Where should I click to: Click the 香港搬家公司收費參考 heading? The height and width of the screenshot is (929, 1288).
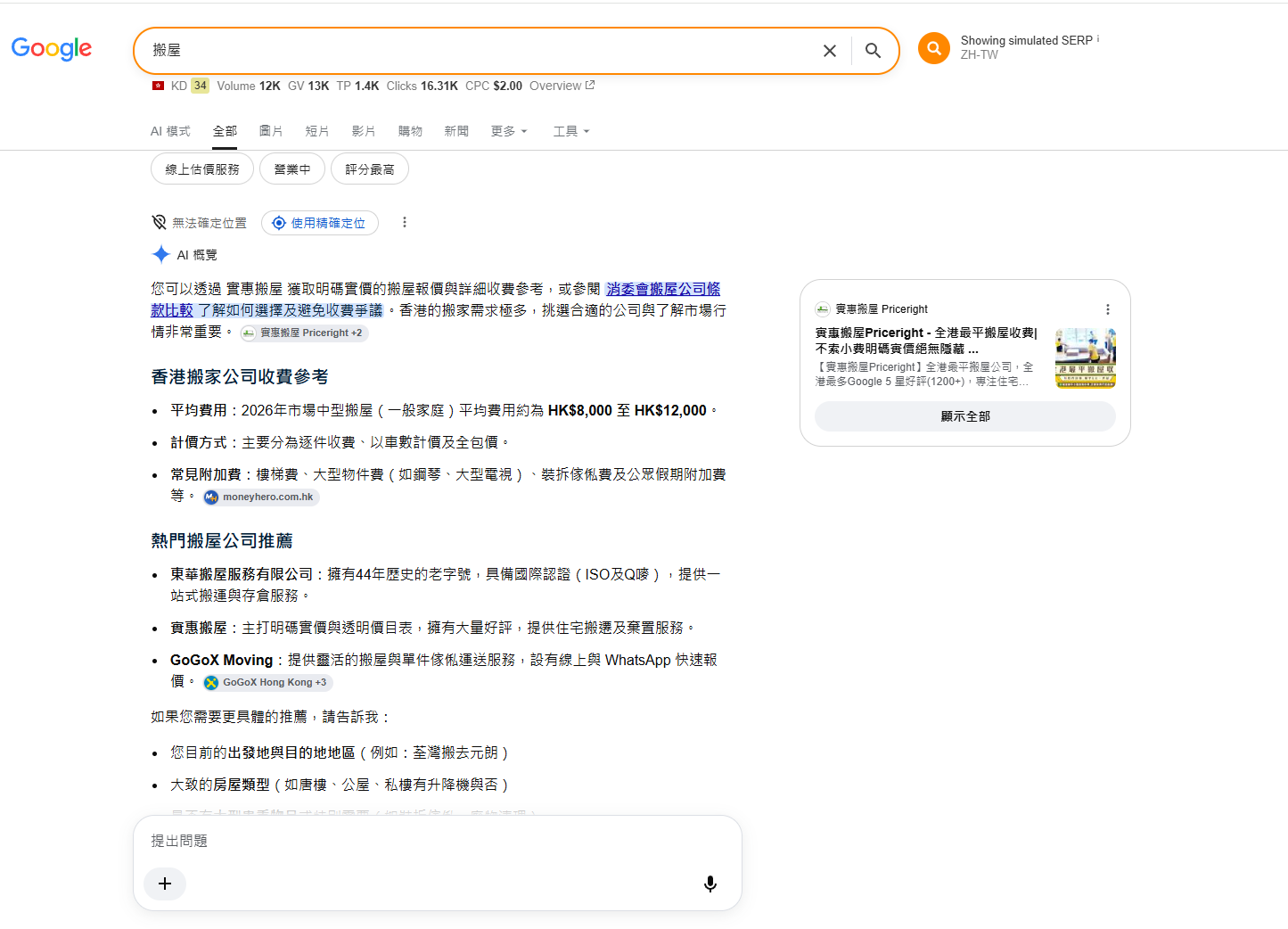click(x=240, y=376)
